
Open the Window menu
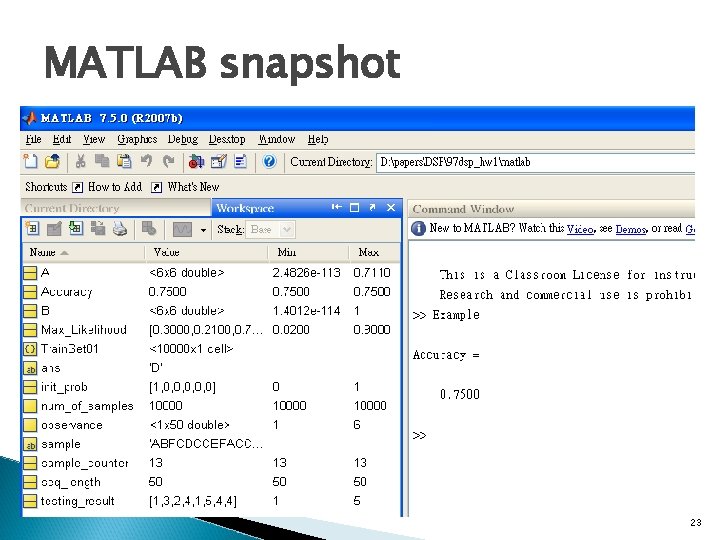(277, 139)
